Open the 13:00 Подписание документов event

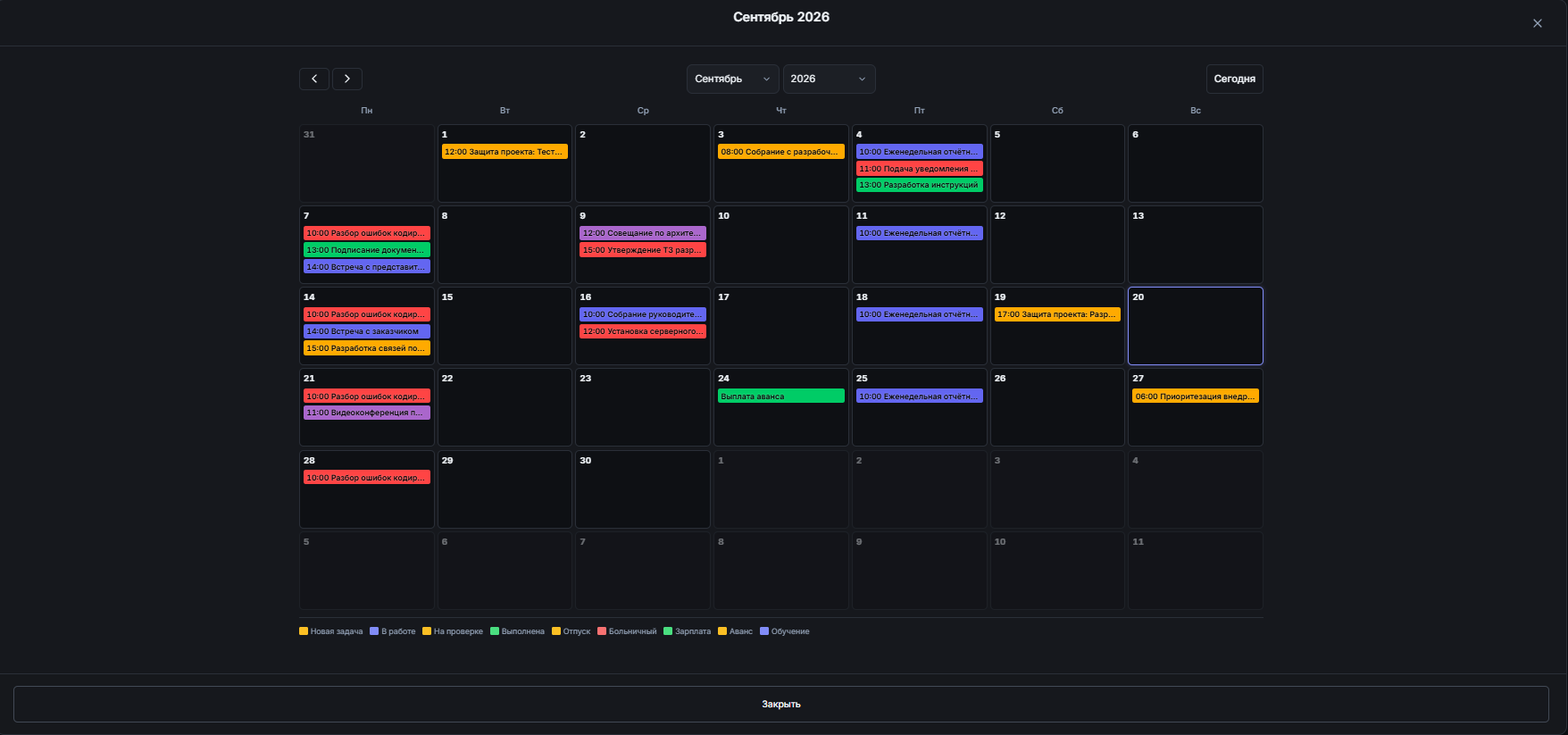coord(366,250)
